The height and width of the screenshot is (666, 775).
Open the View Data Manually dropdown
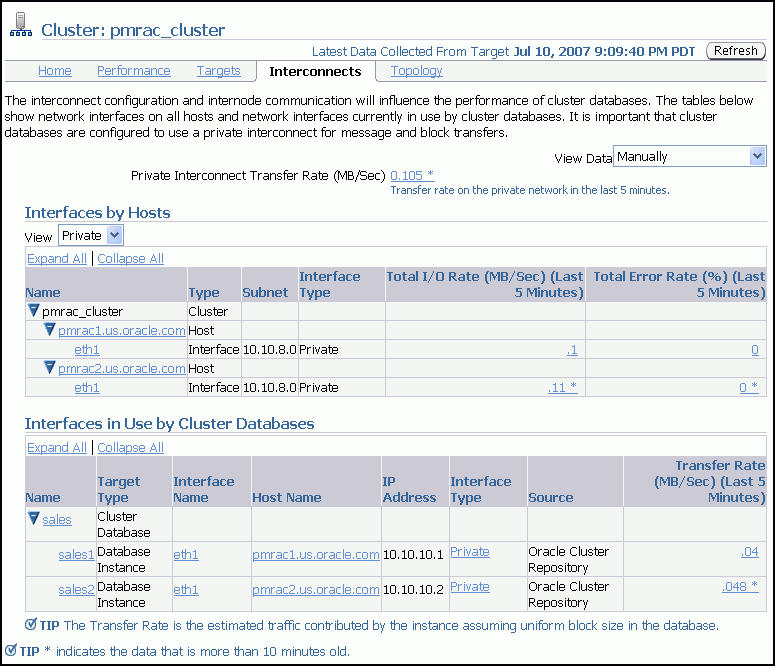coord(690,156)
